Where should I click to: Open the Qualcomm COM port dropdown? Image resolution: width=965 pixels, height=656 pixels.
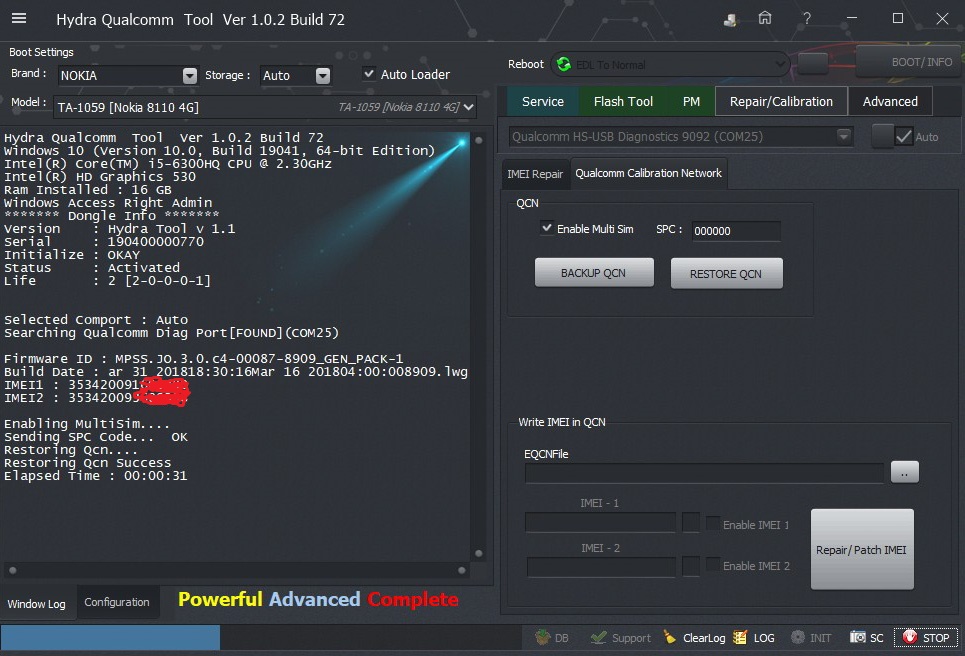[844, 136]
